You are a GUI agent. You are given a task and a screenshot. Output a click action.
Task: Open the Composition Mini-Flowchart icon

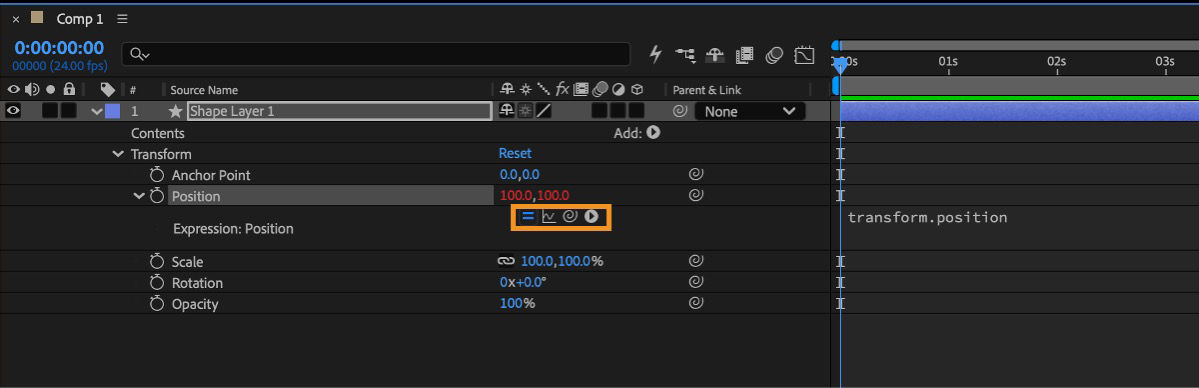[x=685, y=55]
